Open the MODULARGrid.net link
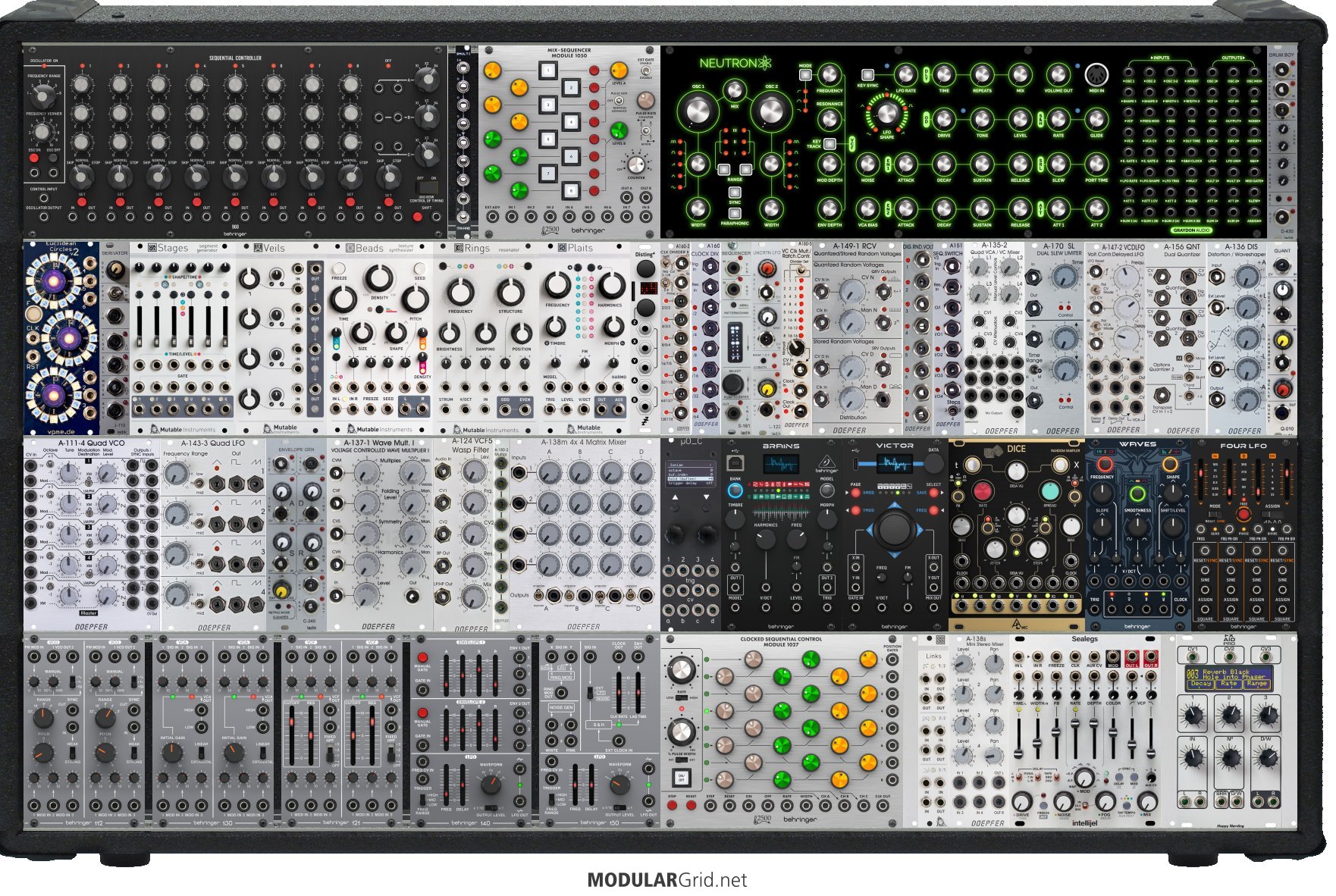Viewport: 1336px width, 896px height. point(667,880)
